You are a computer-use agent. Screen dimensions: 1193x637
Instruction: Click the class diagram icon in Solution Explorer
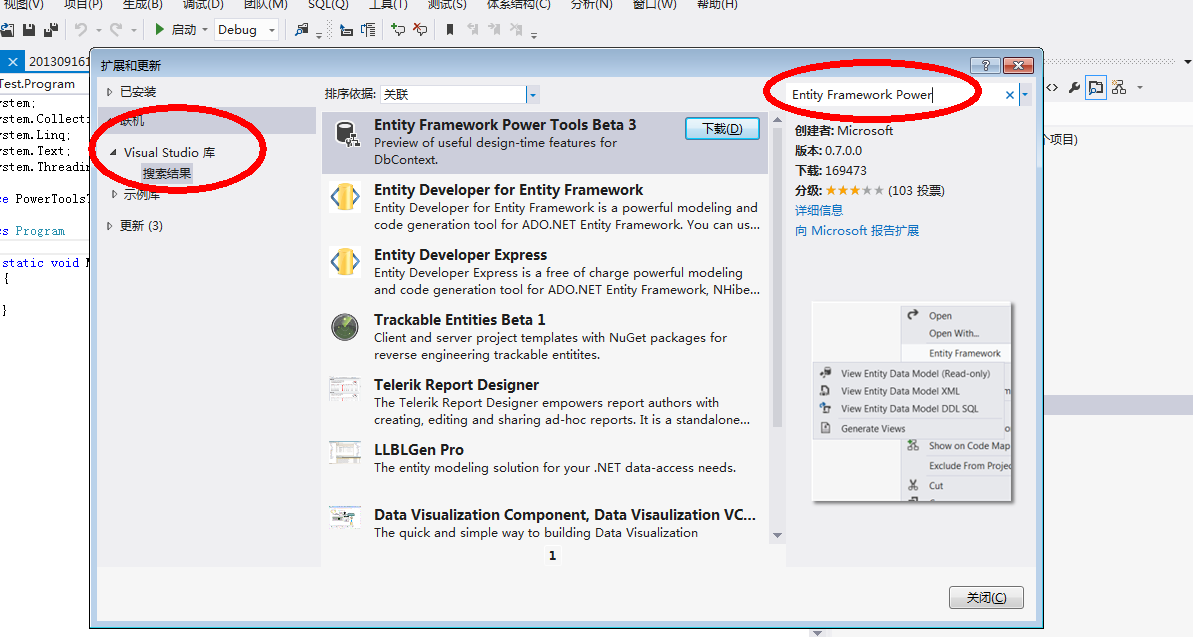pyautogui.click(x=1118, y=88)
